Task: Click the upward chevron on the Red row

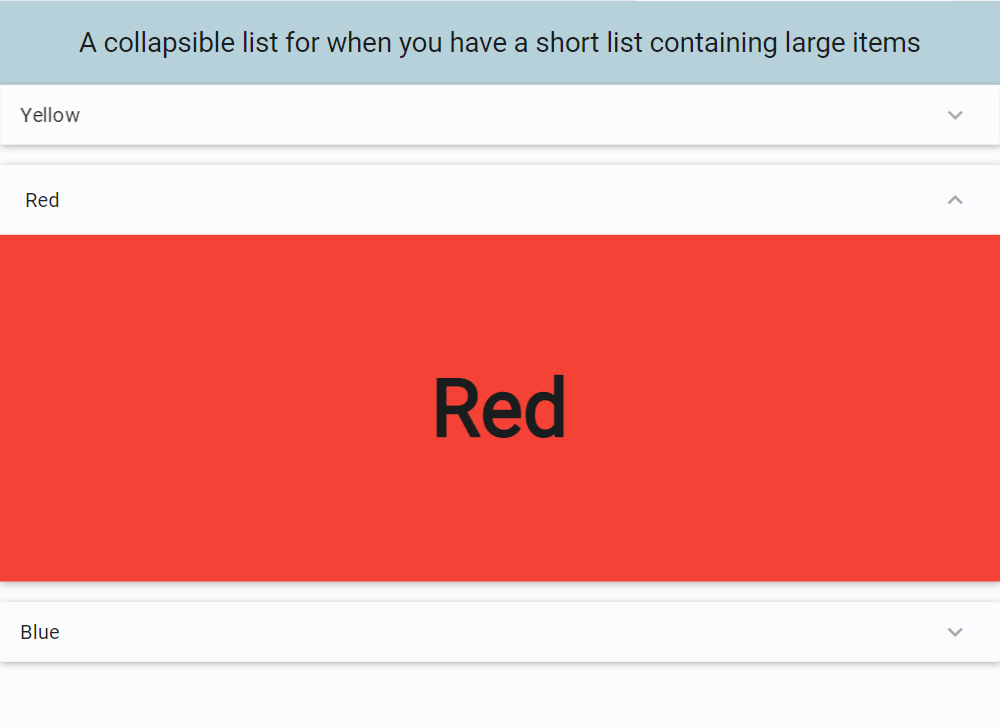Action: click(x=955, y=200)
